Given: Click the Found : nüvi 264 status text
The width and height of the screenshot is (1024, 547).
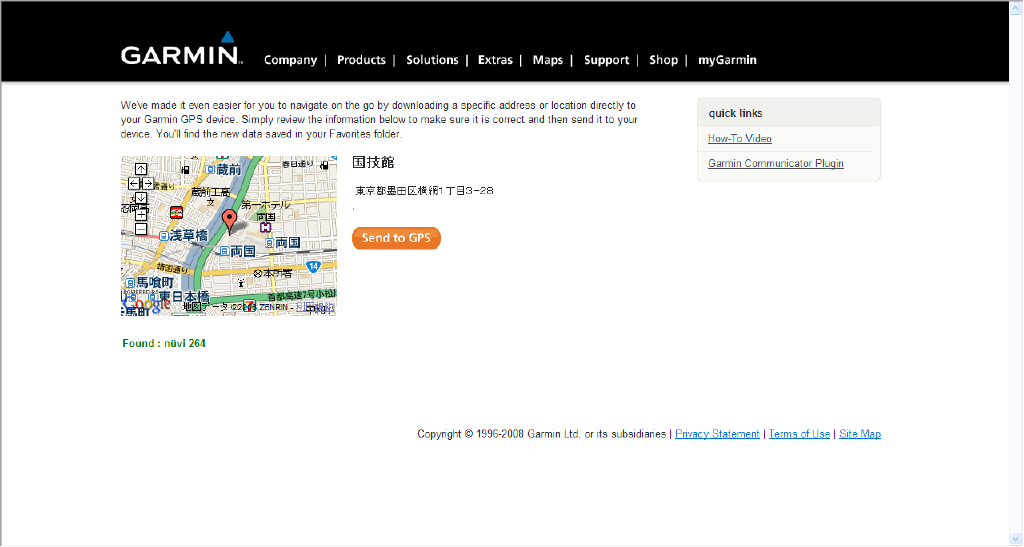Looking at the screenshot, I should (164, 343).
